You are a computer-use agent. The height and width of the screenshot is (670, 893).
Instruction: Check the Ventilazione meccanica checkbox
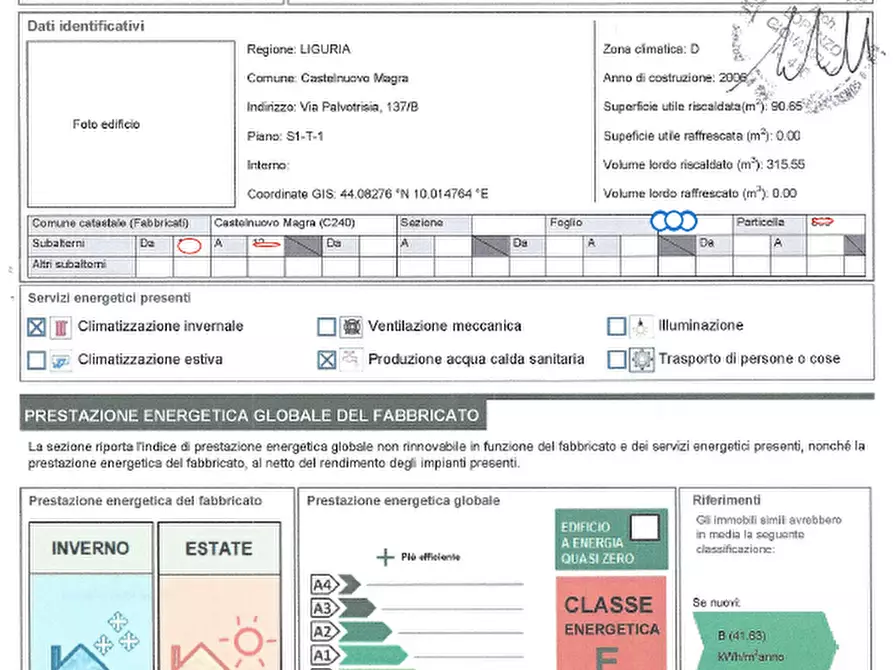click(x=326, y=327)
